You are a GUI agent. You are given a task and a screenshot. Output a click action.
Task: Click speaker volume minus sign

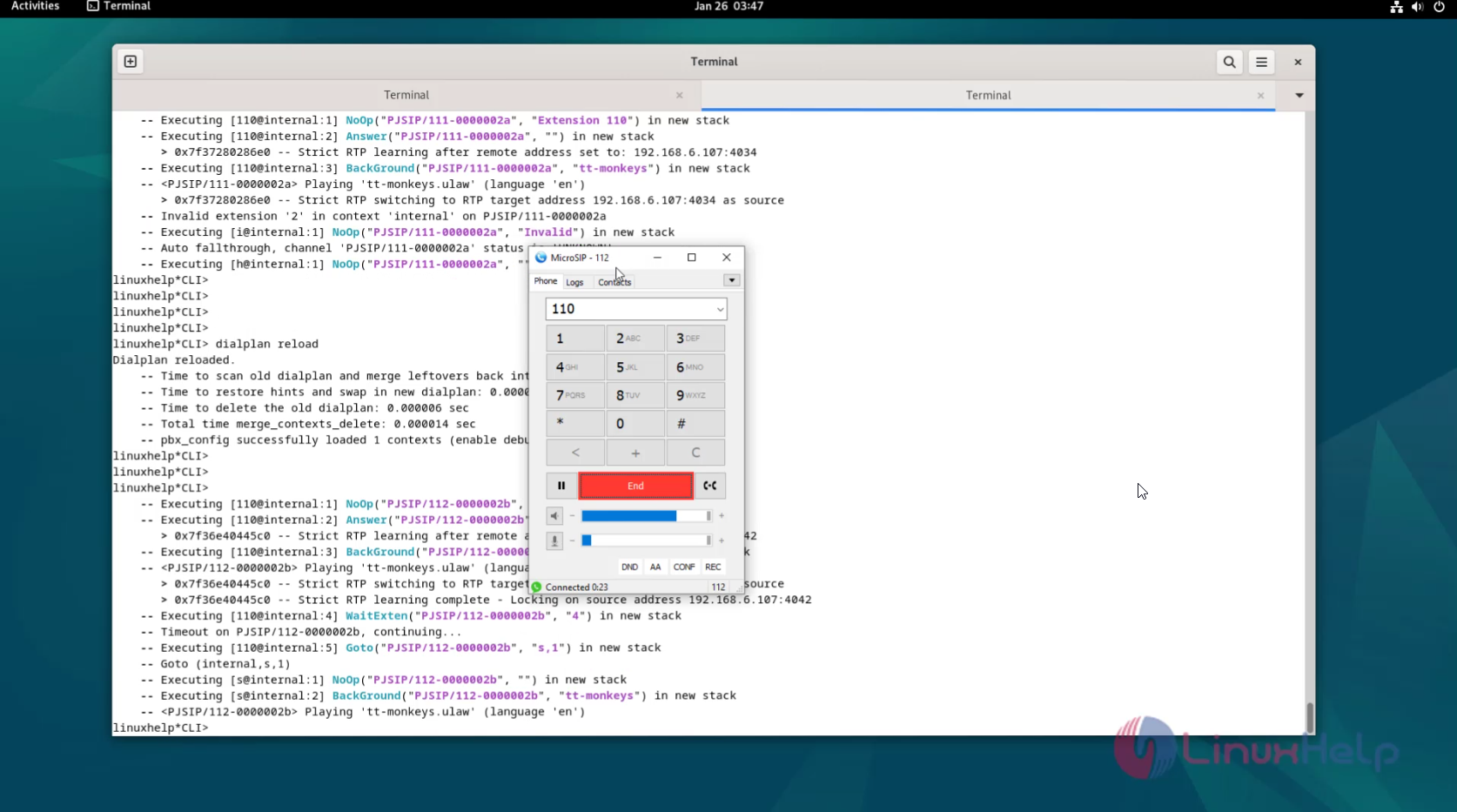click(x=572, y=516)
